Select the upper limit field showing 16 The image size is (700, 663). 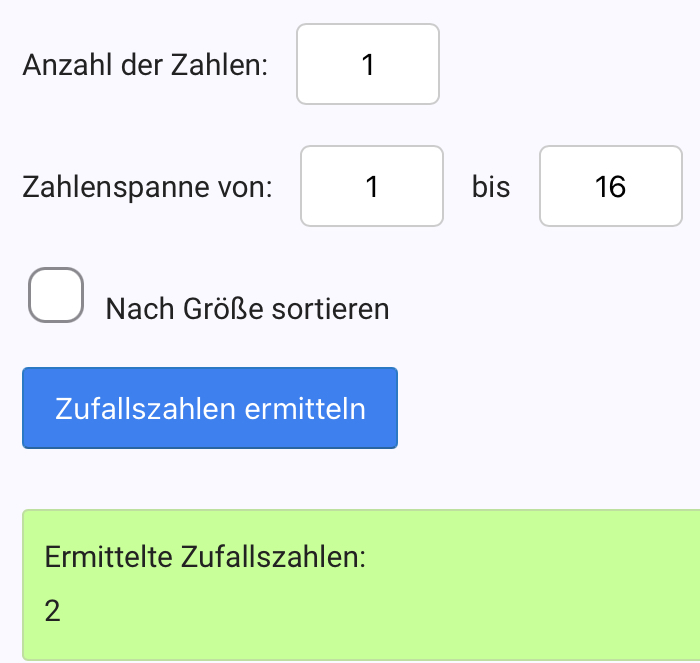[610, 186]
